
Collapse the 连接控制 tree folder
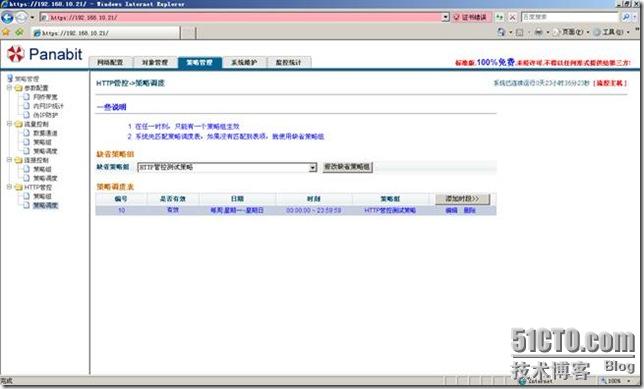9,160
